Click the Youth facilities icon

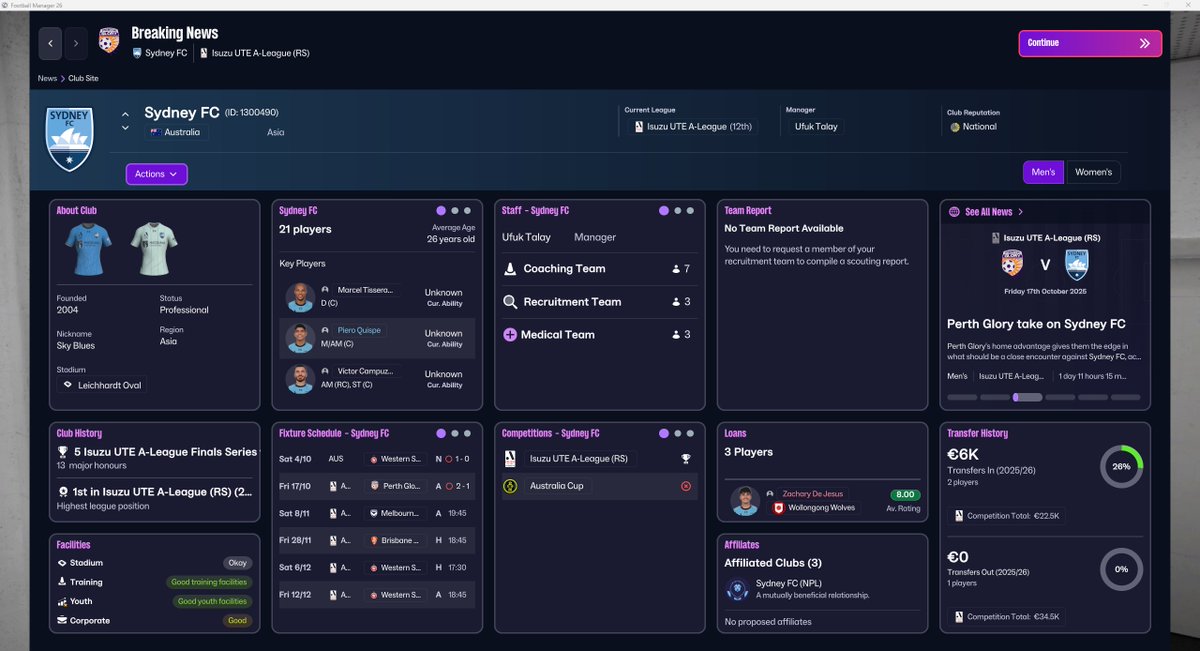pos(63,601)
